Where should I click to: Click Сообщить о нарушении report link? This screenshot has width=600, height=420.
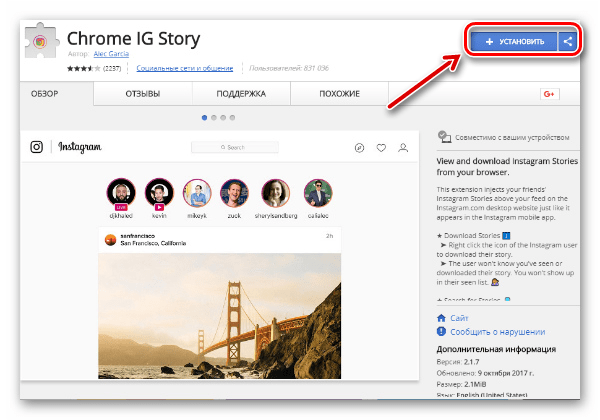(x=496, y=331)
